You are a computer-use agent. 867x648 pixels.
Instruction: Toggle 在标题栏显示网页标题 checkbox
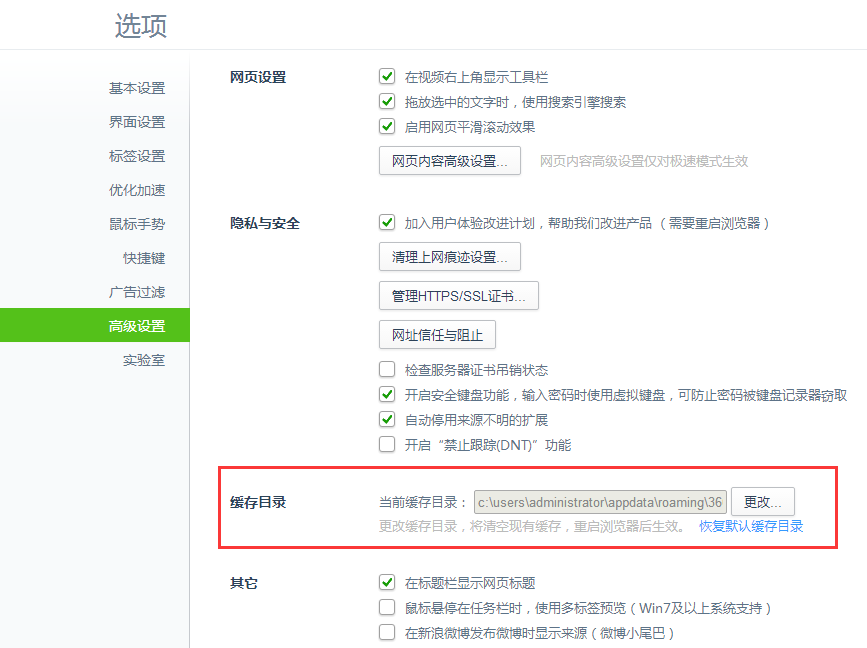click(387, 583)
